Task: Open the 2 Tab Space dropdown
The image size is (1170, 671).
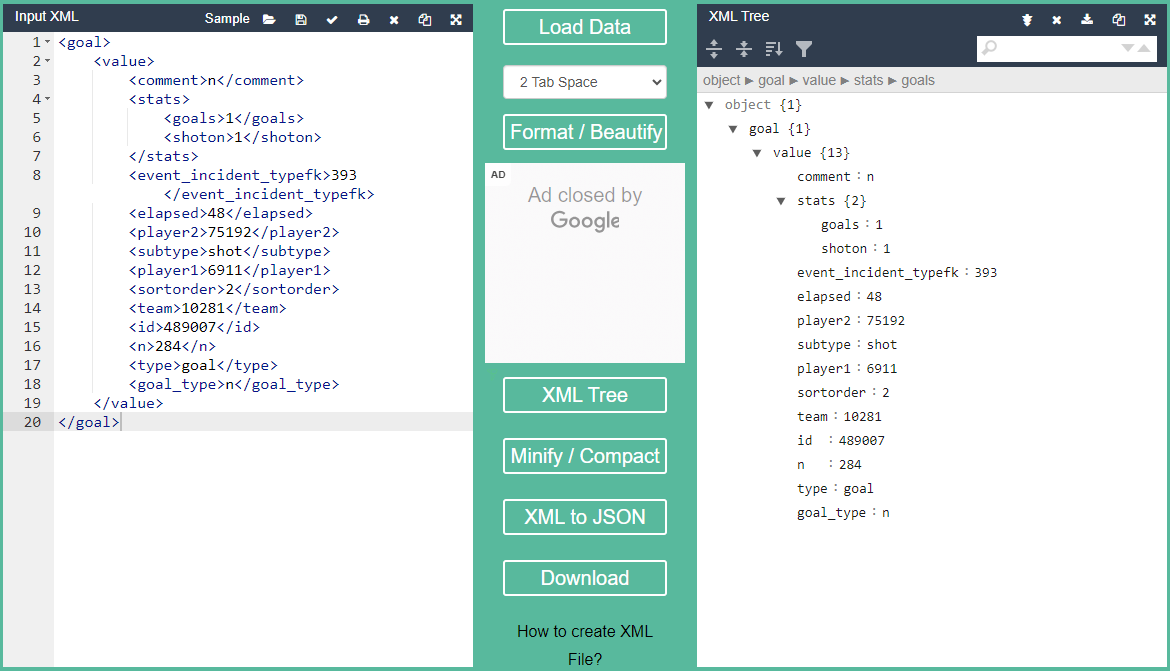Action: pos(584,82)
